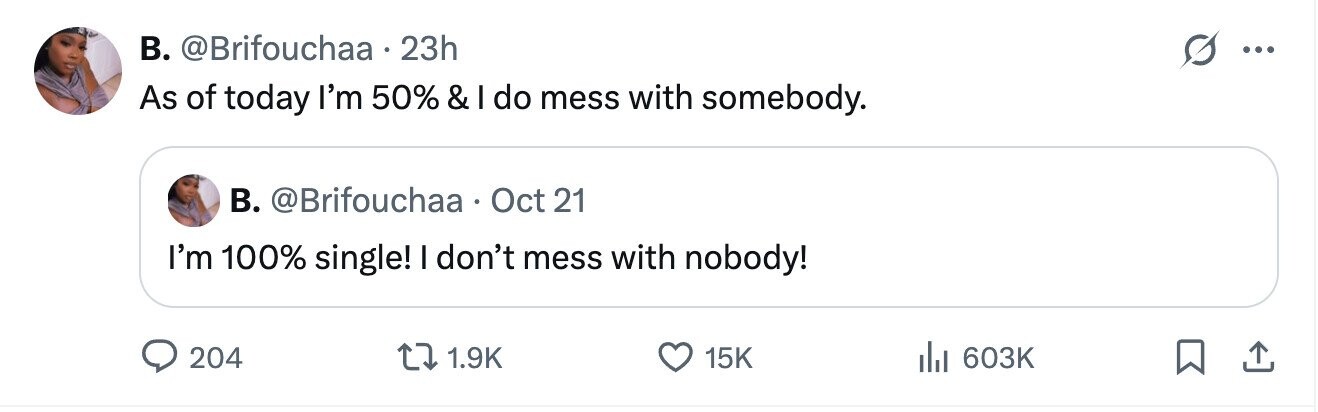Click the 204 replies count
The height and width of the screenshot is (412, 1318).
click(215, 357)
